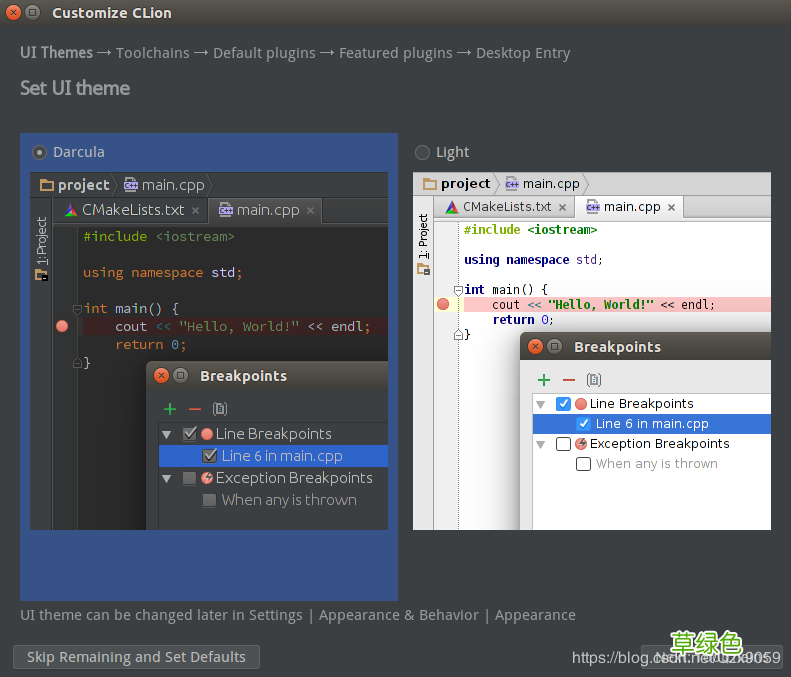Click main.cpp breadcrumb in Light preview

tap(542, 184)
